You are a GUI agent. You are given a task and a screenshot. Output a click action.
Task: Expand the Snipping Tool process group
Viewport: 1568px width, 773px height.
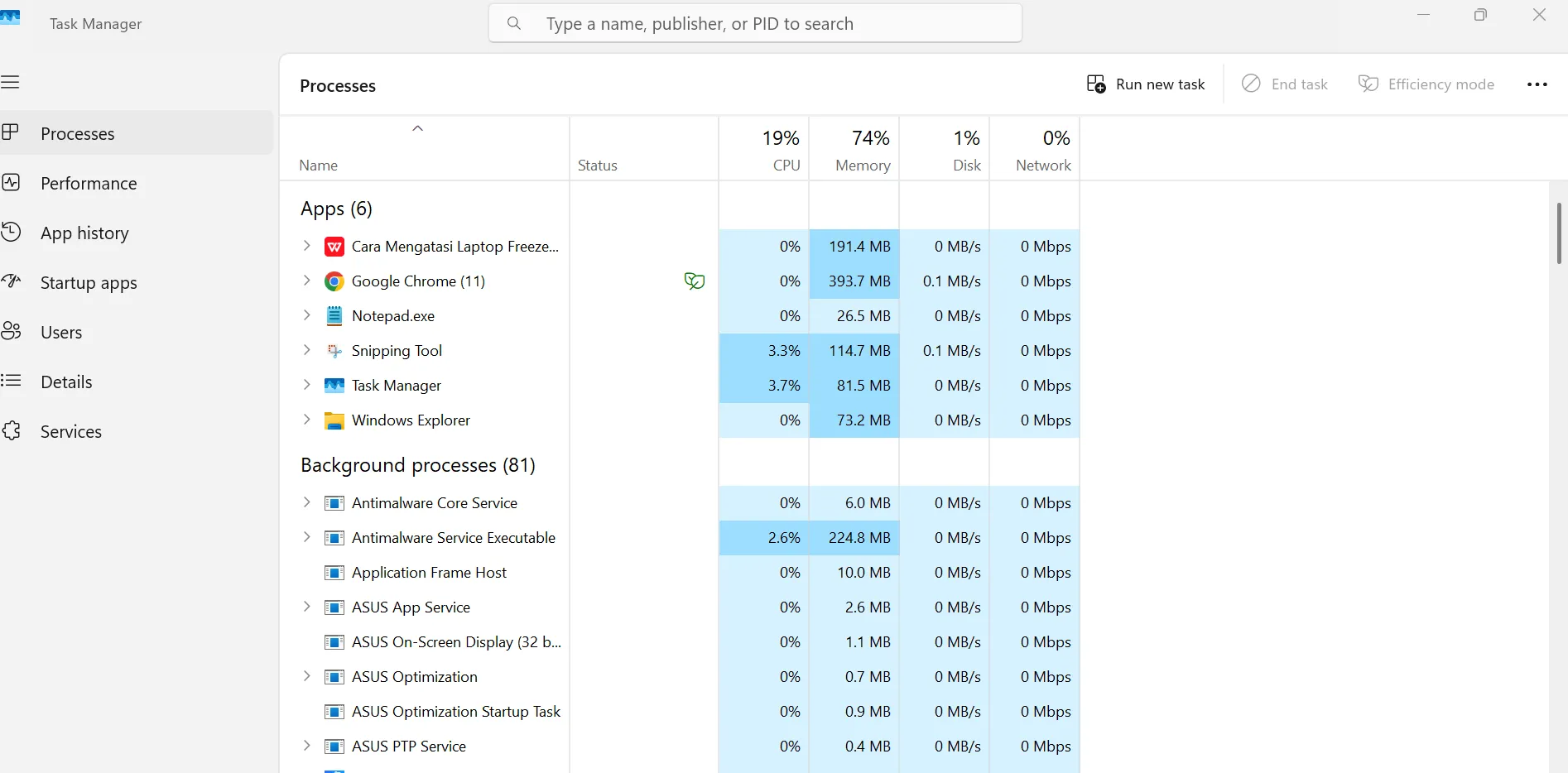[306, 350]
